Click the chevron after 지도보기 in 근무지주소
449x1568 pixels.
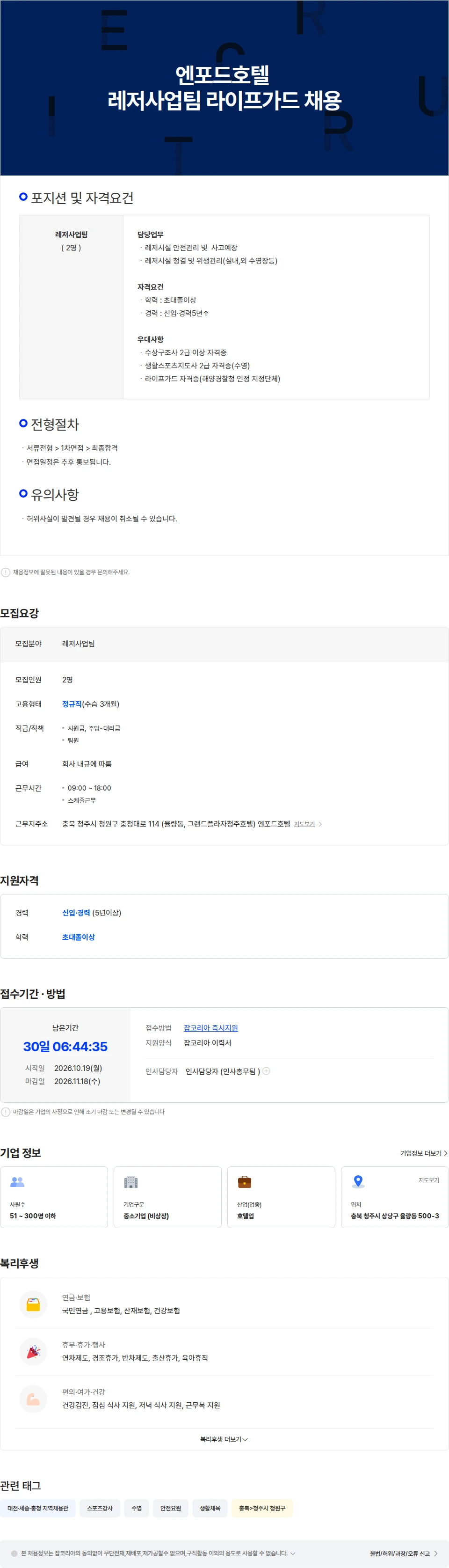click(320, 824)
